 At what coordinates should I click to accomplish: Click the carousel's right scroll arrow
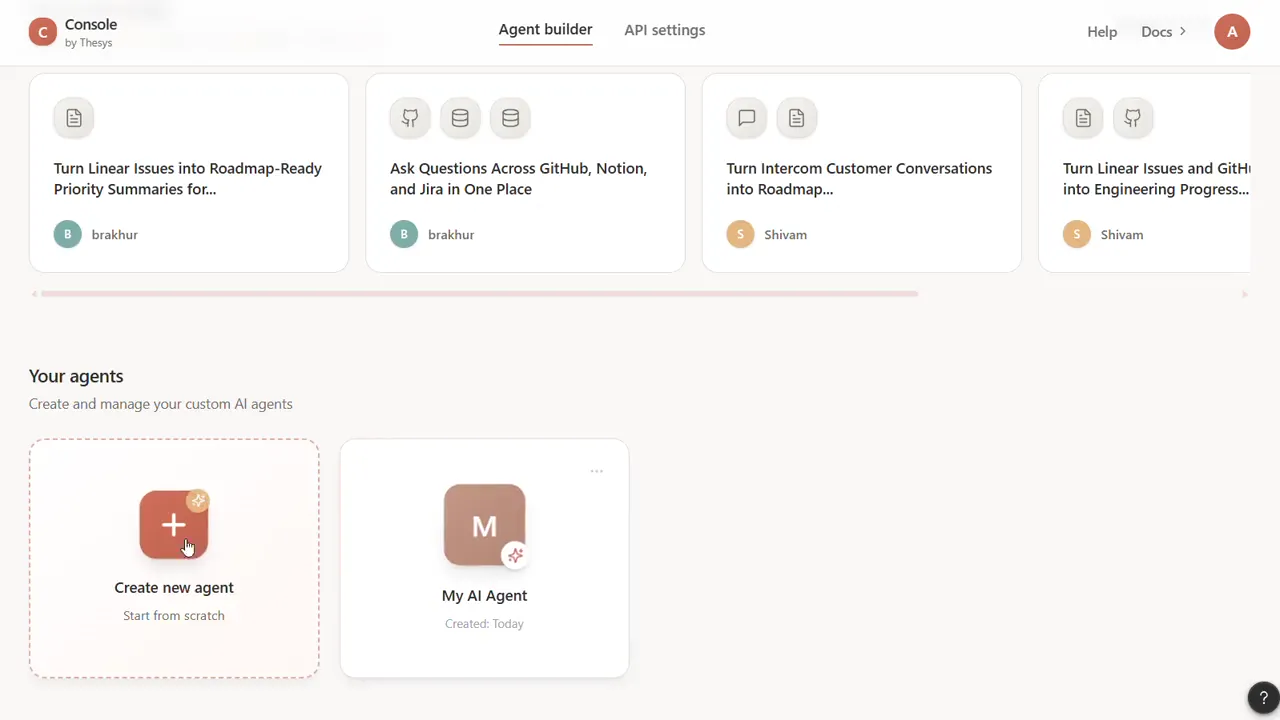click(1245, 294)
